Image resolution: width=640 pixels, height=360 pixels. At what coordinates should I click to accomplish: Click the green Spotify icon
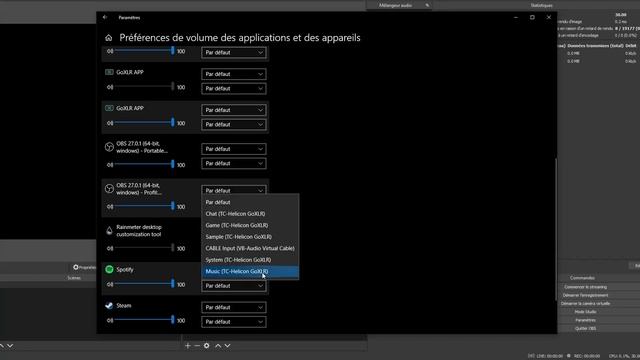click(x=109, y=269)
